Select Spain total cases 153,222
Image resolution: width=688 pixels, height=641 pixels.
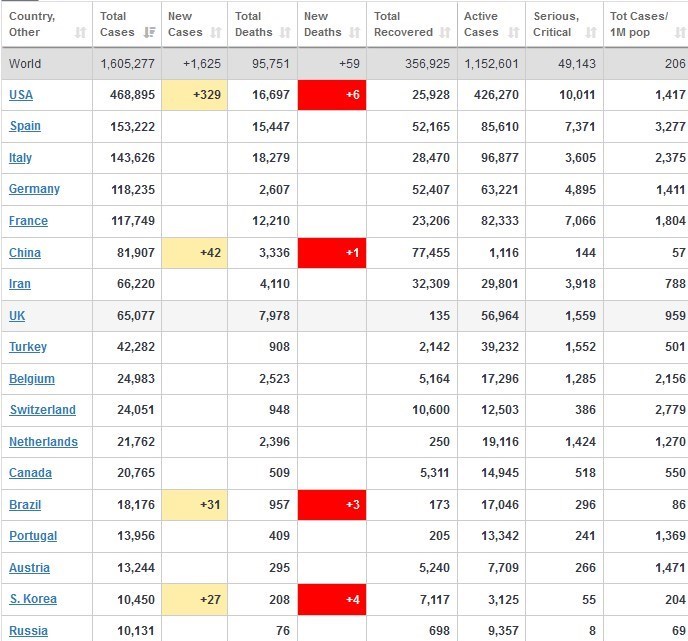[x=133, y=126]
